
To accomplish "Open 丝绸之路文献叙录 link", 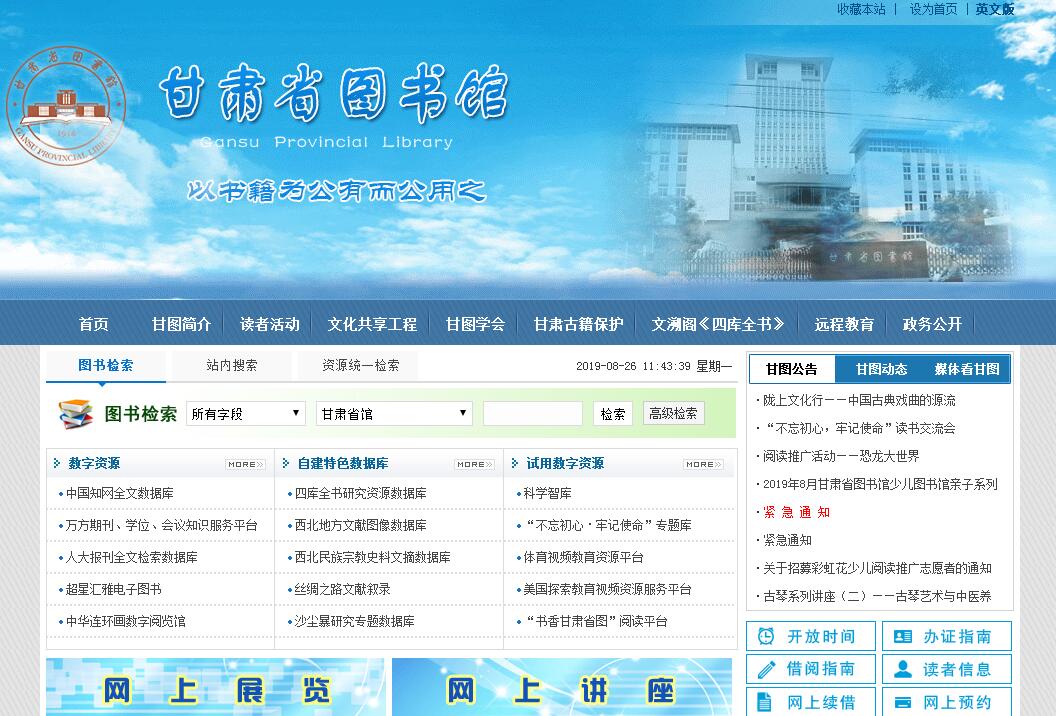I will point(342,589).
